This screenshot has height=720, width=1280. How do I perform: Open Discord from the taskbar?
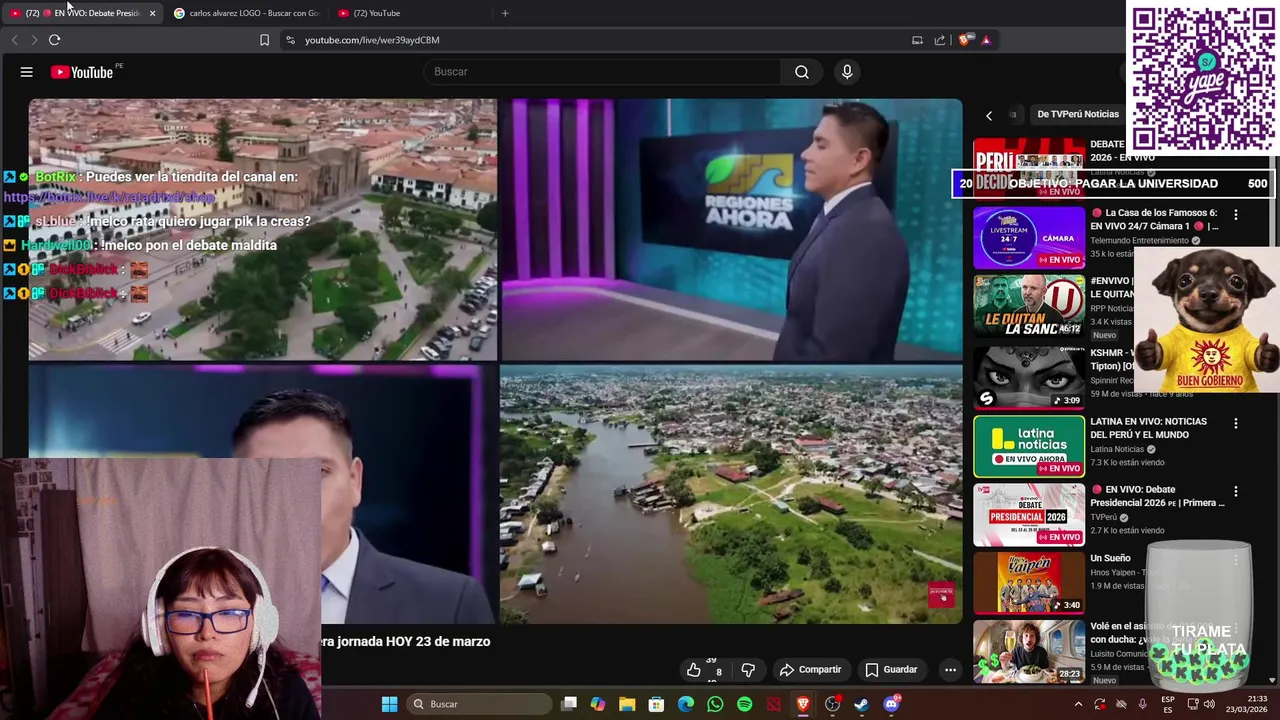[x=891, y=704]
